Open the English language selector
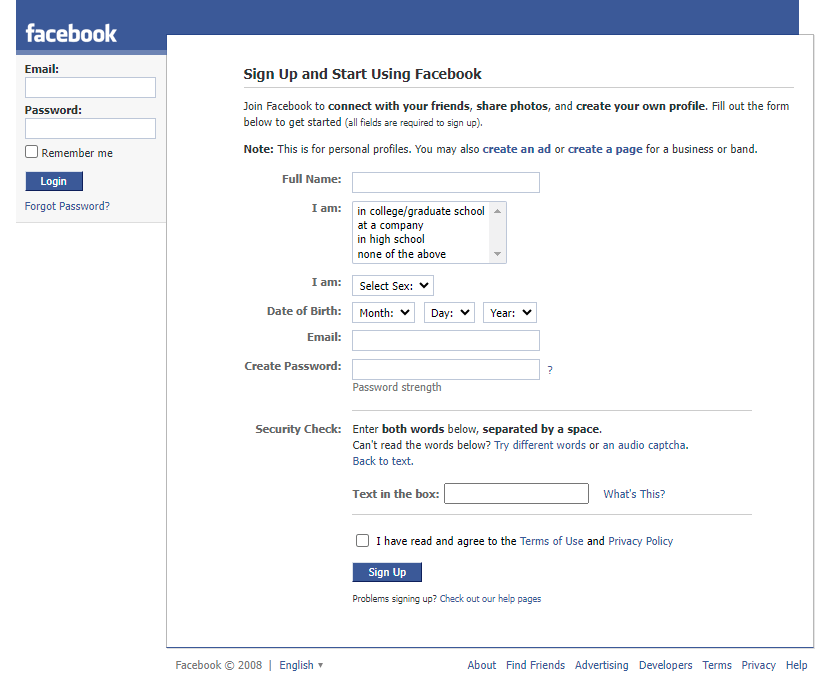Screen dimensions: 830x700 301,665
